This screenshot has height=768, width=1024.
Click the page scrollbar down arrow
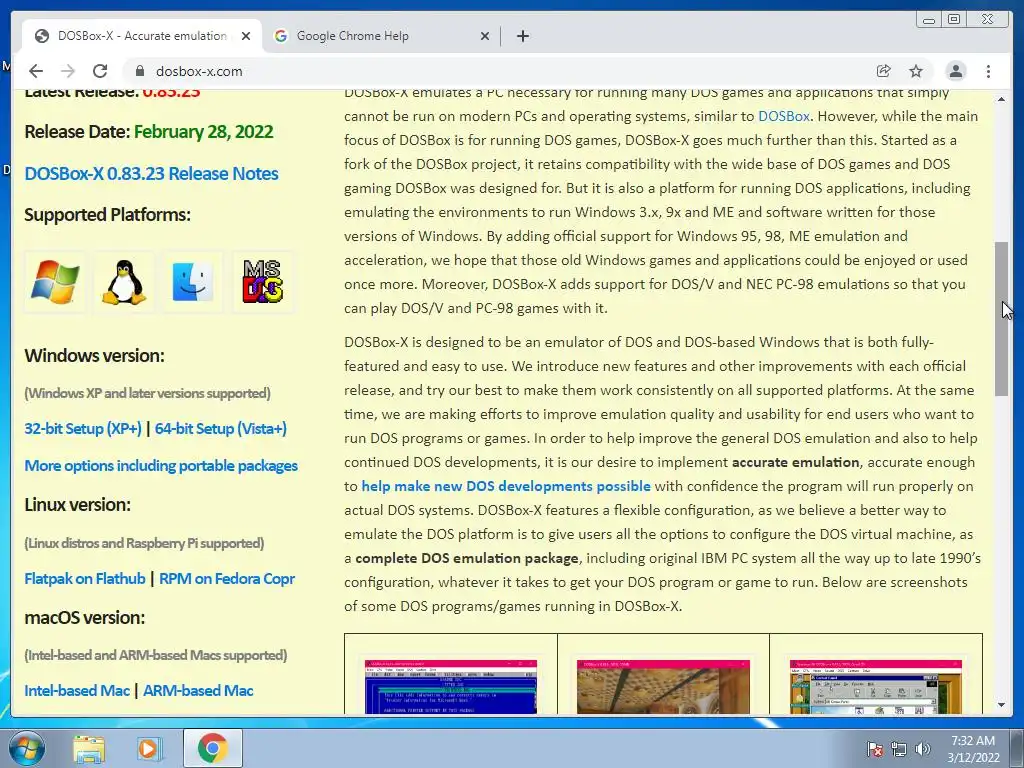pos(1001,705)
